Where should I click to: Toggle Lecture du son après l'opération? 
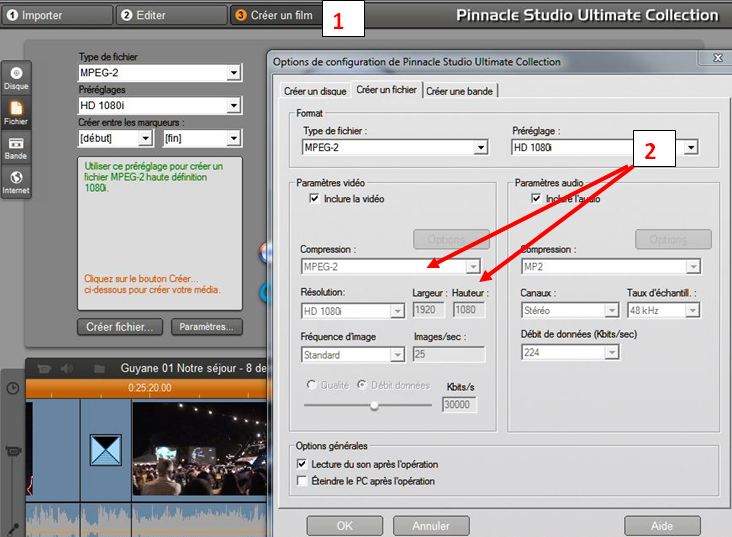[x=302, y=464]
